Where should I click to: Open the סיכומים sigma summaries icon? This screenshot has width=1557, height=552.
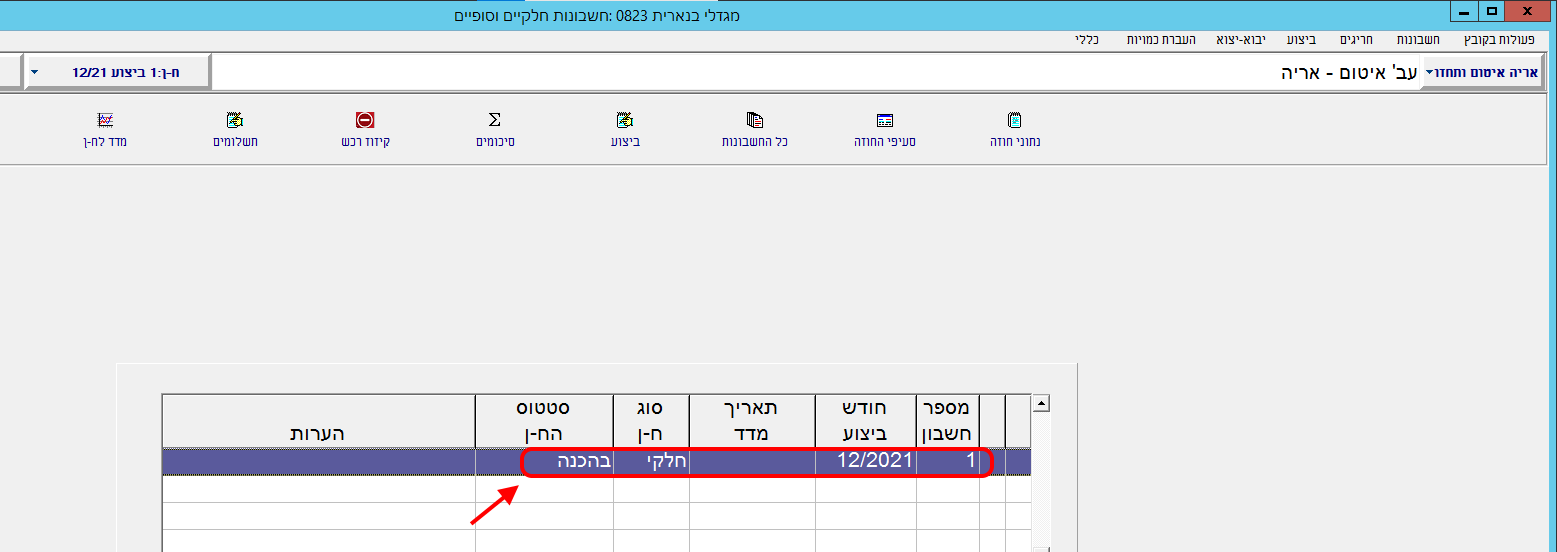[x=495, y=121]
